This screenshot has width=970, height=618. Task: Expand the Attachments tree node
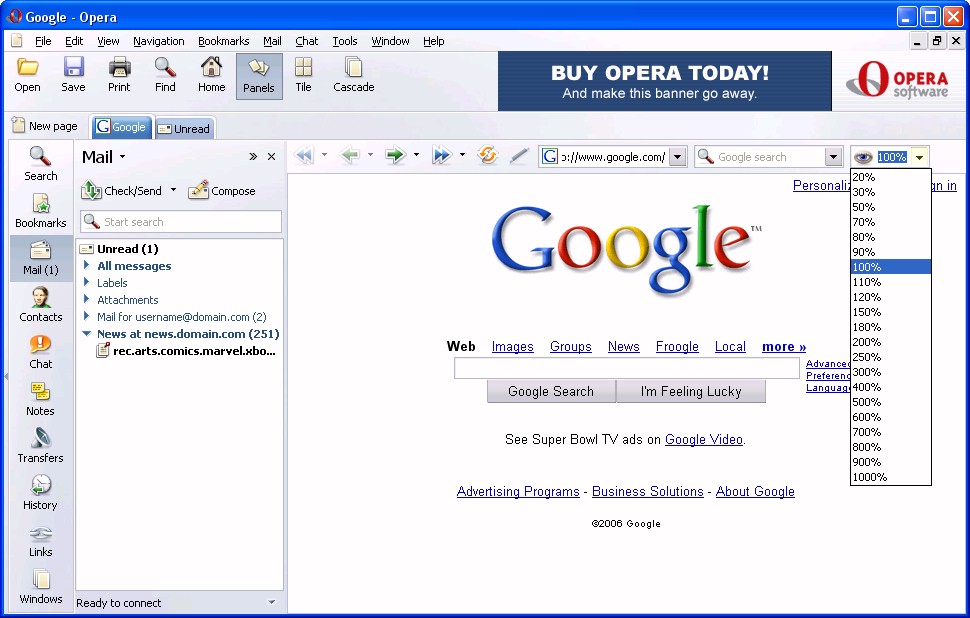(x=87, y=299)
